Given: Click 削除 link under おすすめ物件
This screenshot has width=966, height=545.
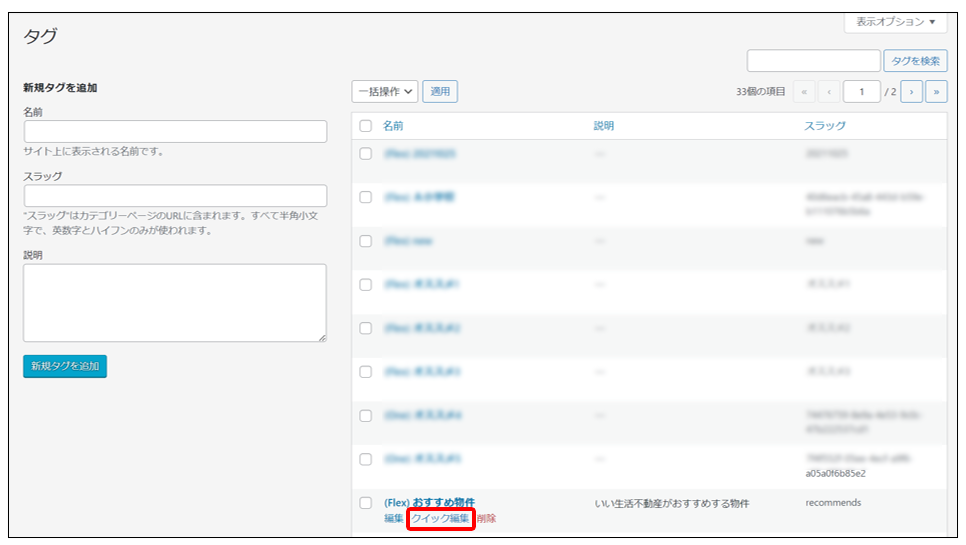Looking at the screenshot, I should click(486, 519).
